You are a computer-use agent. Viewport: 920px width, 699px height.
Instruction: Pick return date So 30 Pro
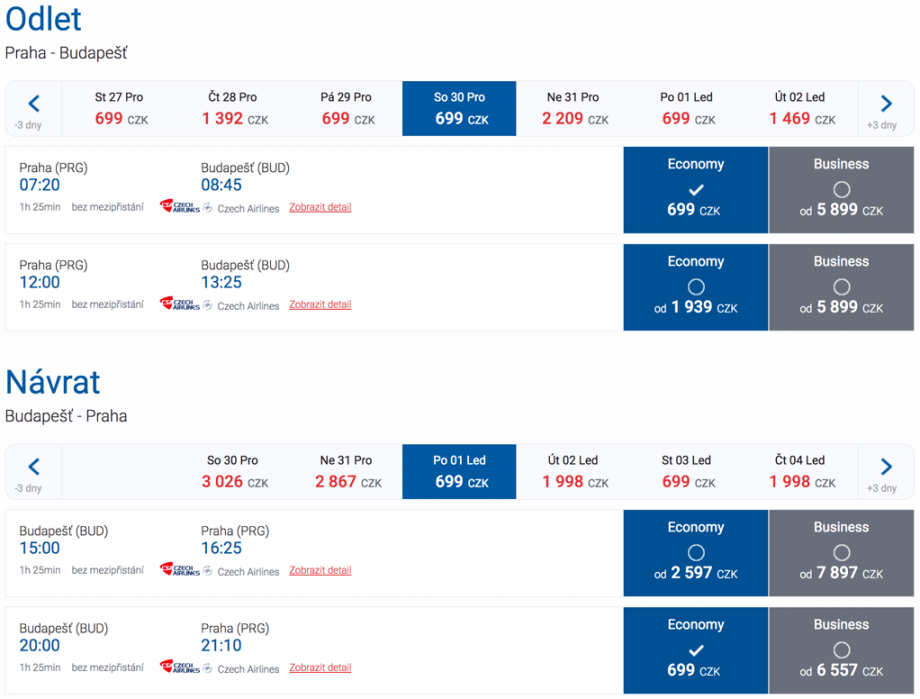pos(232,471)
